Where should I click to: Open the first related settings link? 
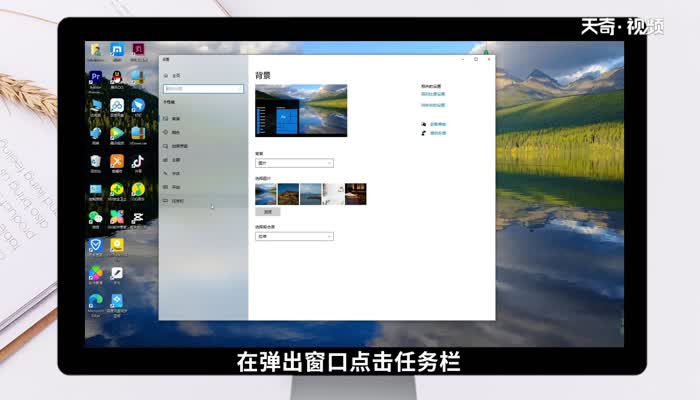[433, 94]
